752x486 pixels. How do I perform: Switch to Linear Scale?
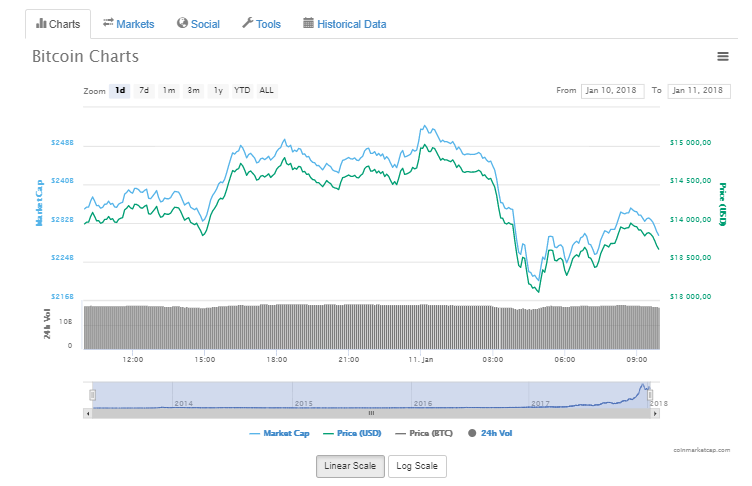[x=350, y=466]
